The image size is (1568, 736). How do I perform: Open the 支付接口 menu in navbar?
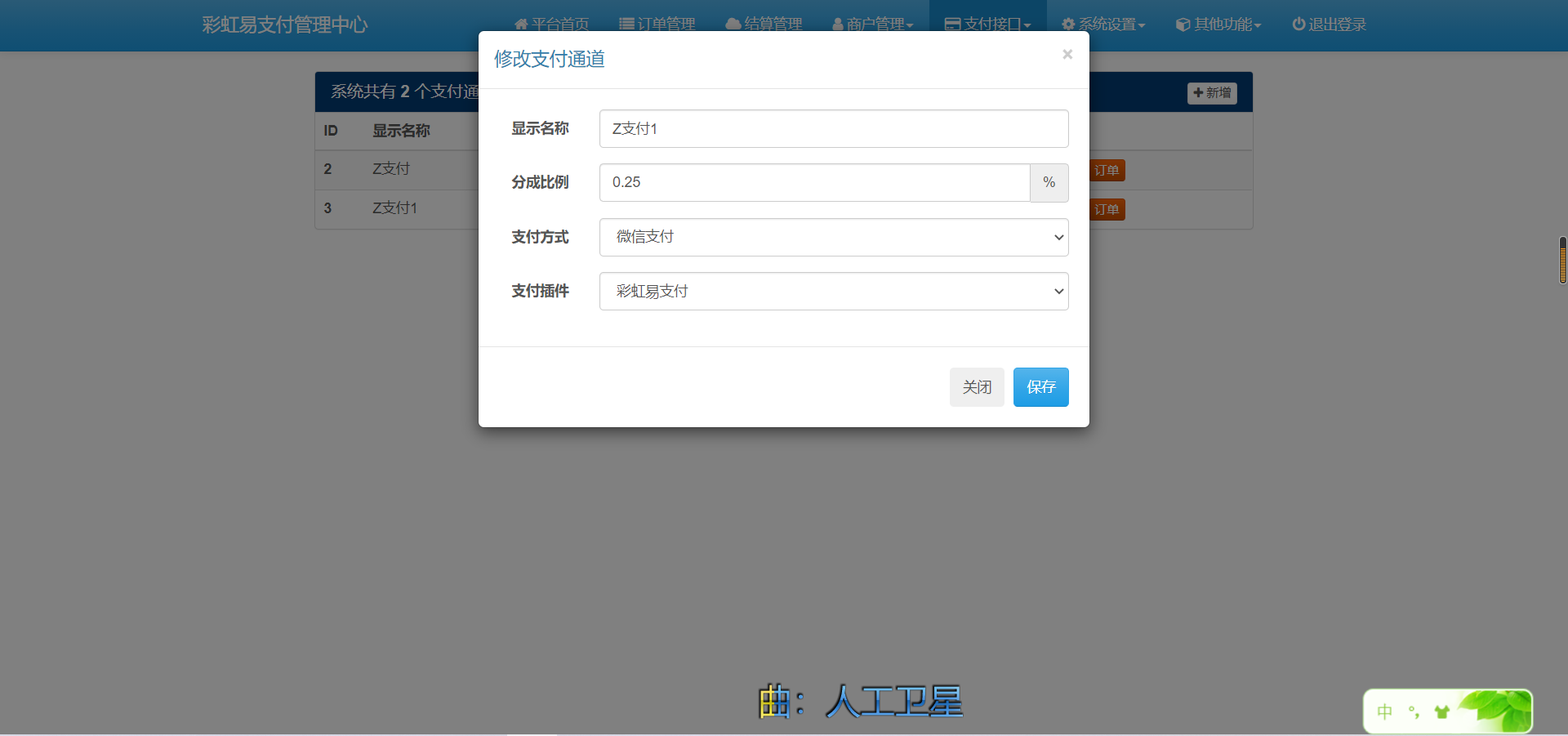click(x=987, y=25)
